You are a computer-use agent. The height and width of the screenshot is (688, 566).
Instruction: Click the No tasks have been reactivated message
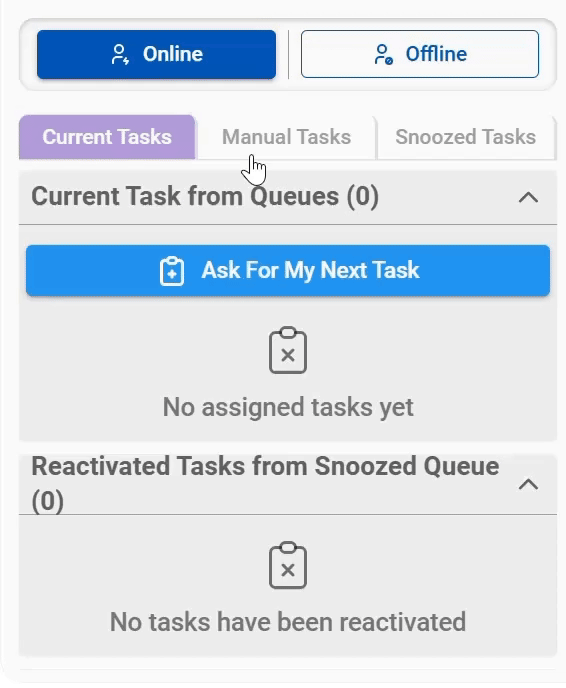[x=288, y=622]
